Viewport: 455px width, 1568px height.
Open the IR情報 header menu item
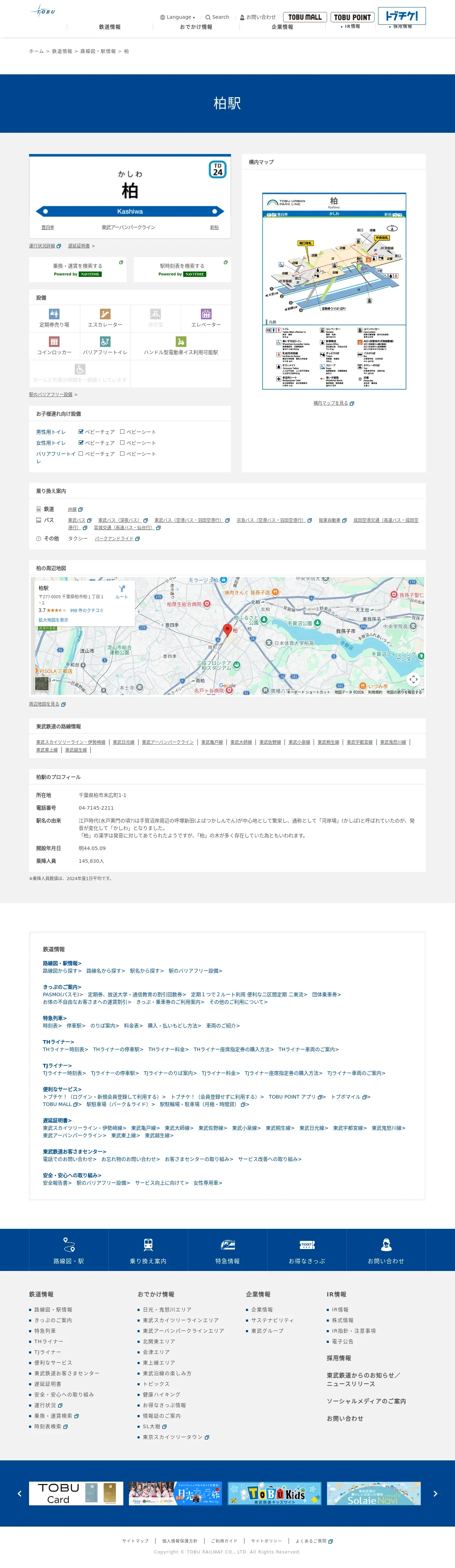pyautogui.click(x=352, y=27)
